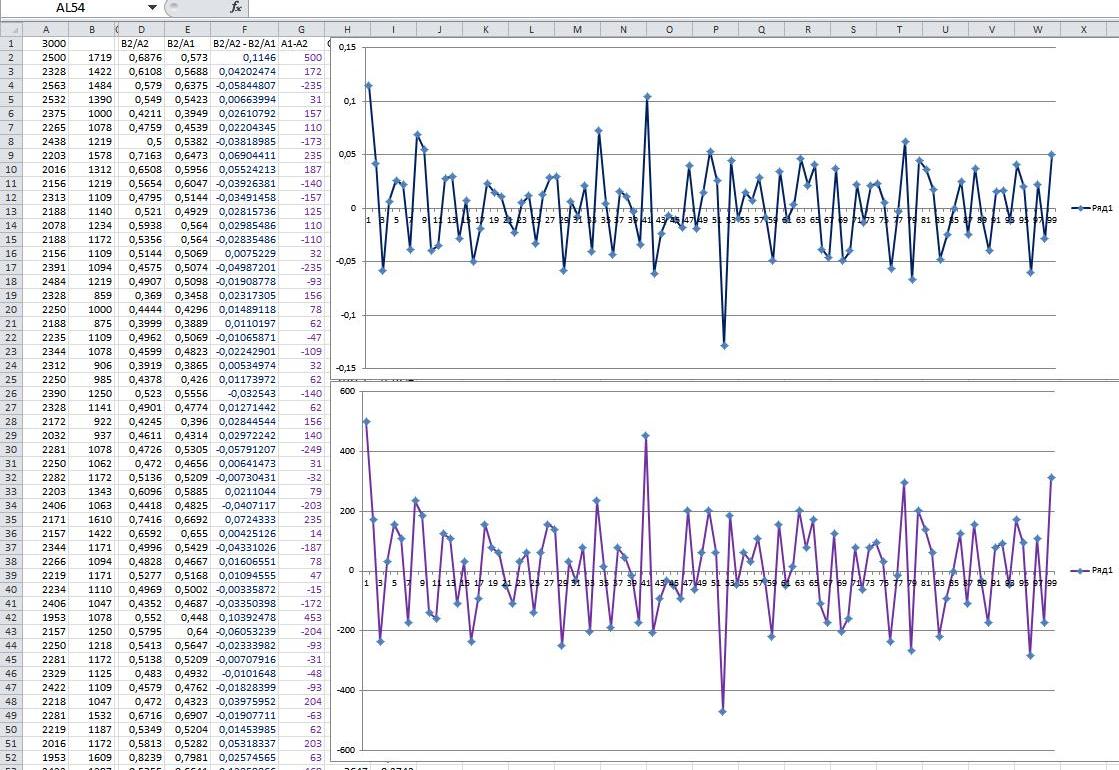Select row 1 header
The image size is (1119, 770).
(x=11, y=44)
